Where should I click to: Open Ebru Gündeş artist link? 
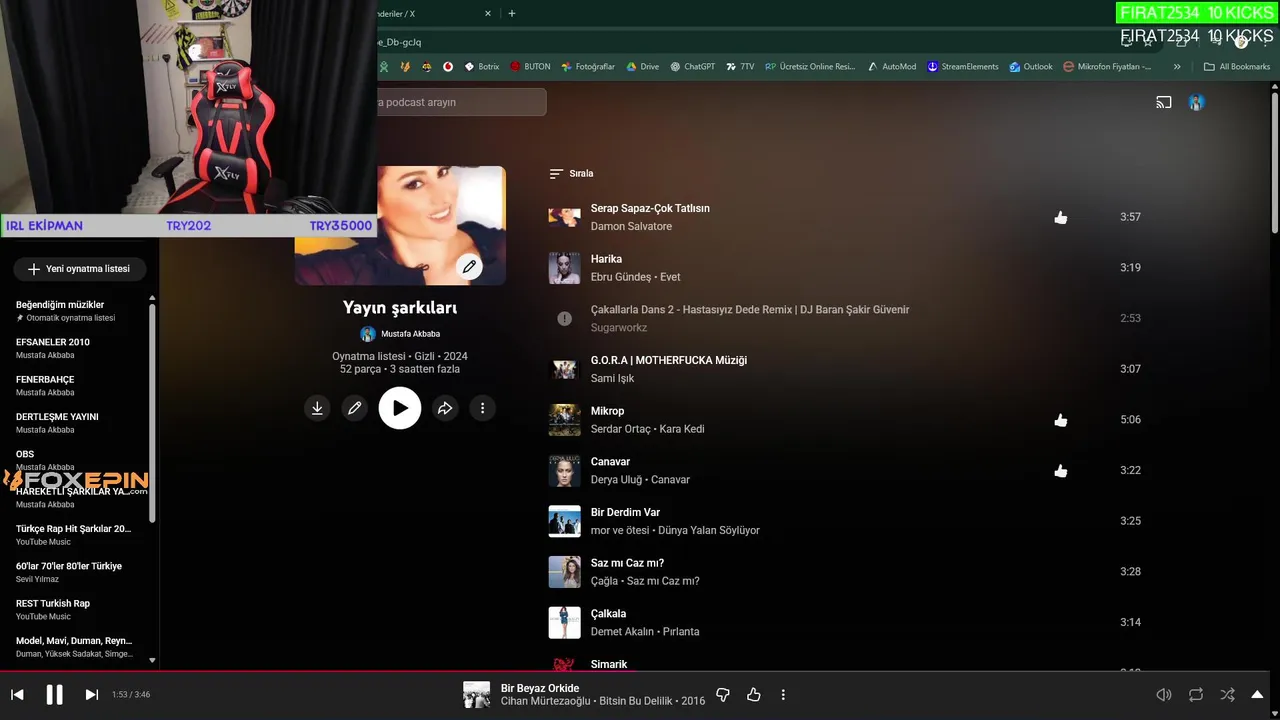pos(621,277)
